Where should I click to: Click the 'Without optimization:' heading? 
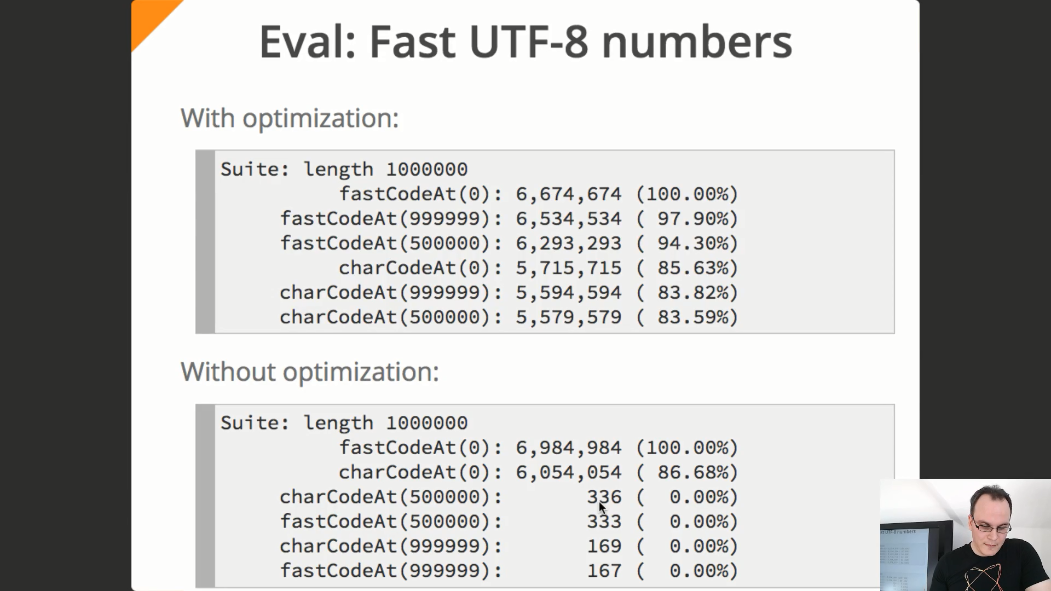click(310, 373)
